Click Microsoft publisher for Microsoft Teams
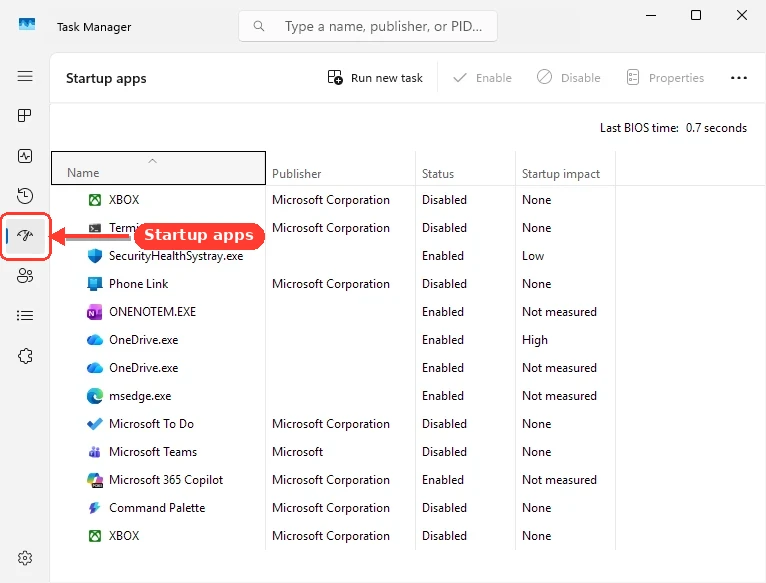766x583 pixels. pos(298,452)
